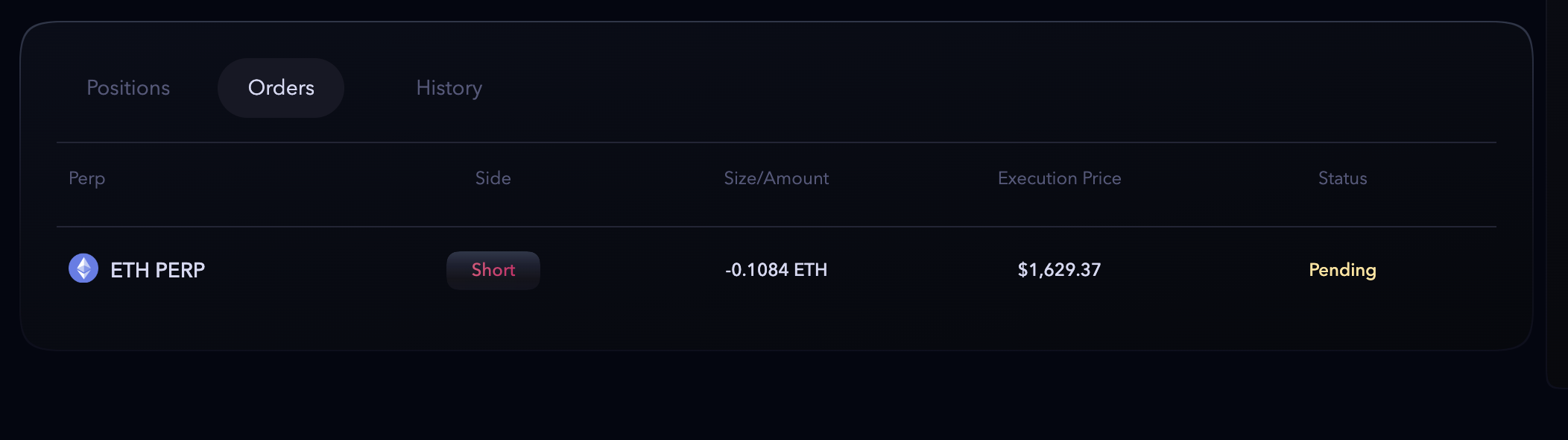Open the ETH PERP market name

pos(157,270)
